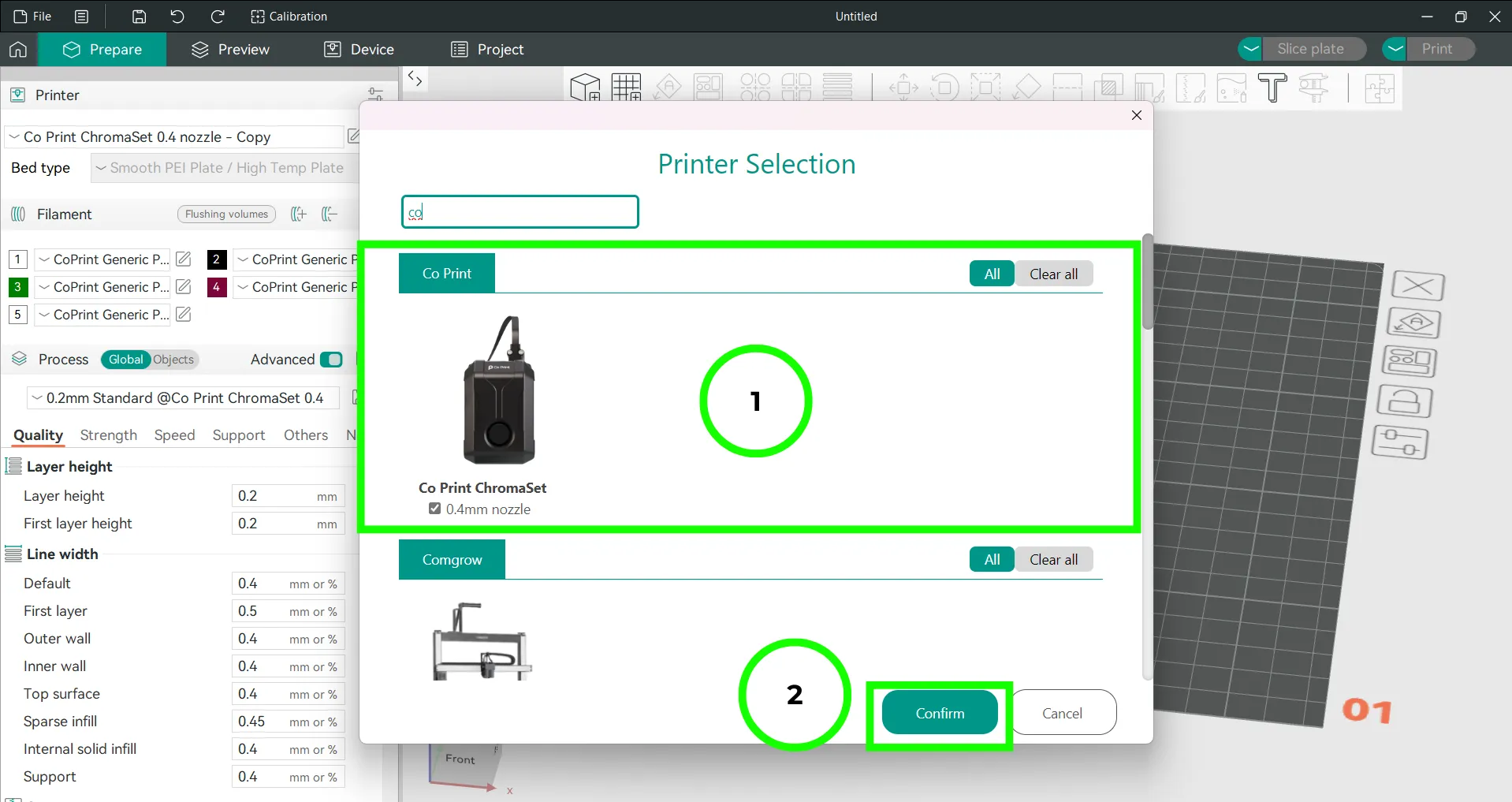Select the Support painting tool icon
Image resolution: width=1512 pixels, height=802 pixels.
click(1149, 88)
